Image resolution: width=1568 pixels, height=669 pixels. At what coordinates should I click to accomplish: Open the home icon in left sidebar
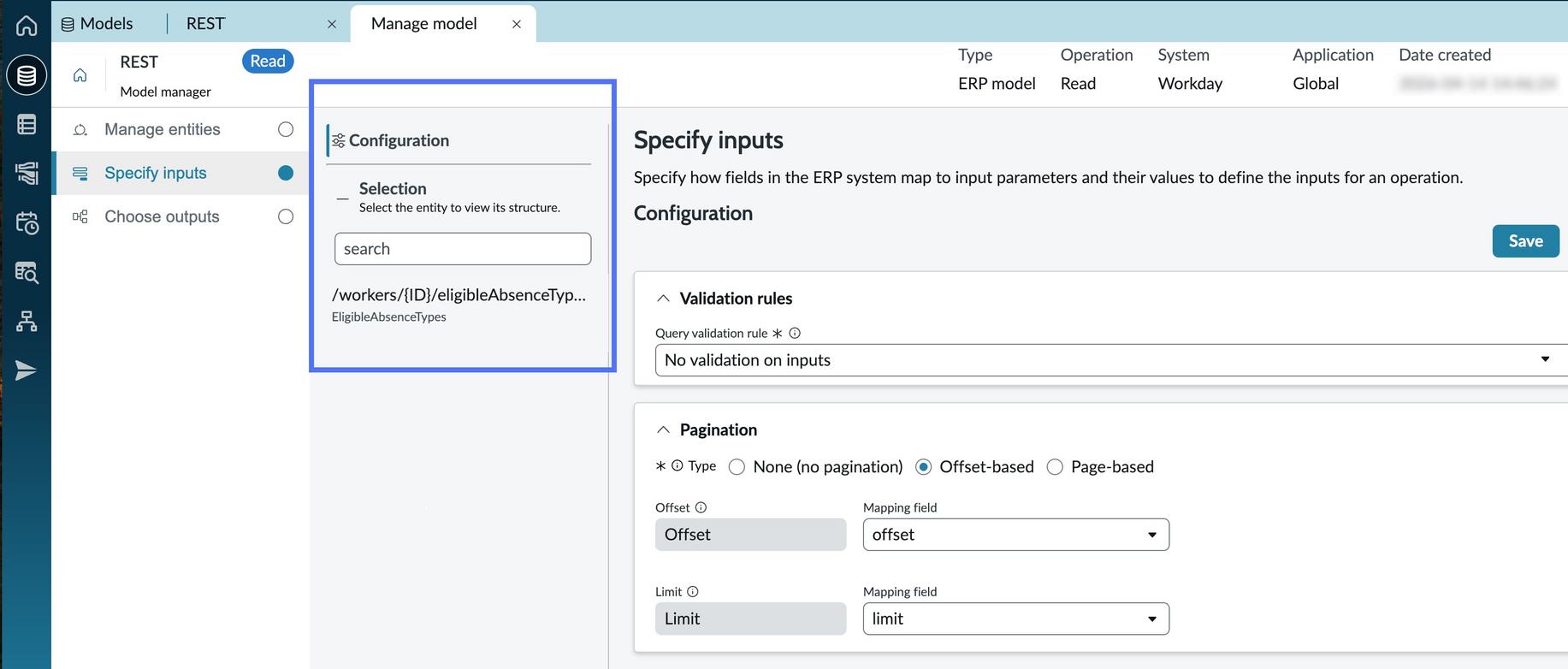pyautogui.click(x=27, y=25)
